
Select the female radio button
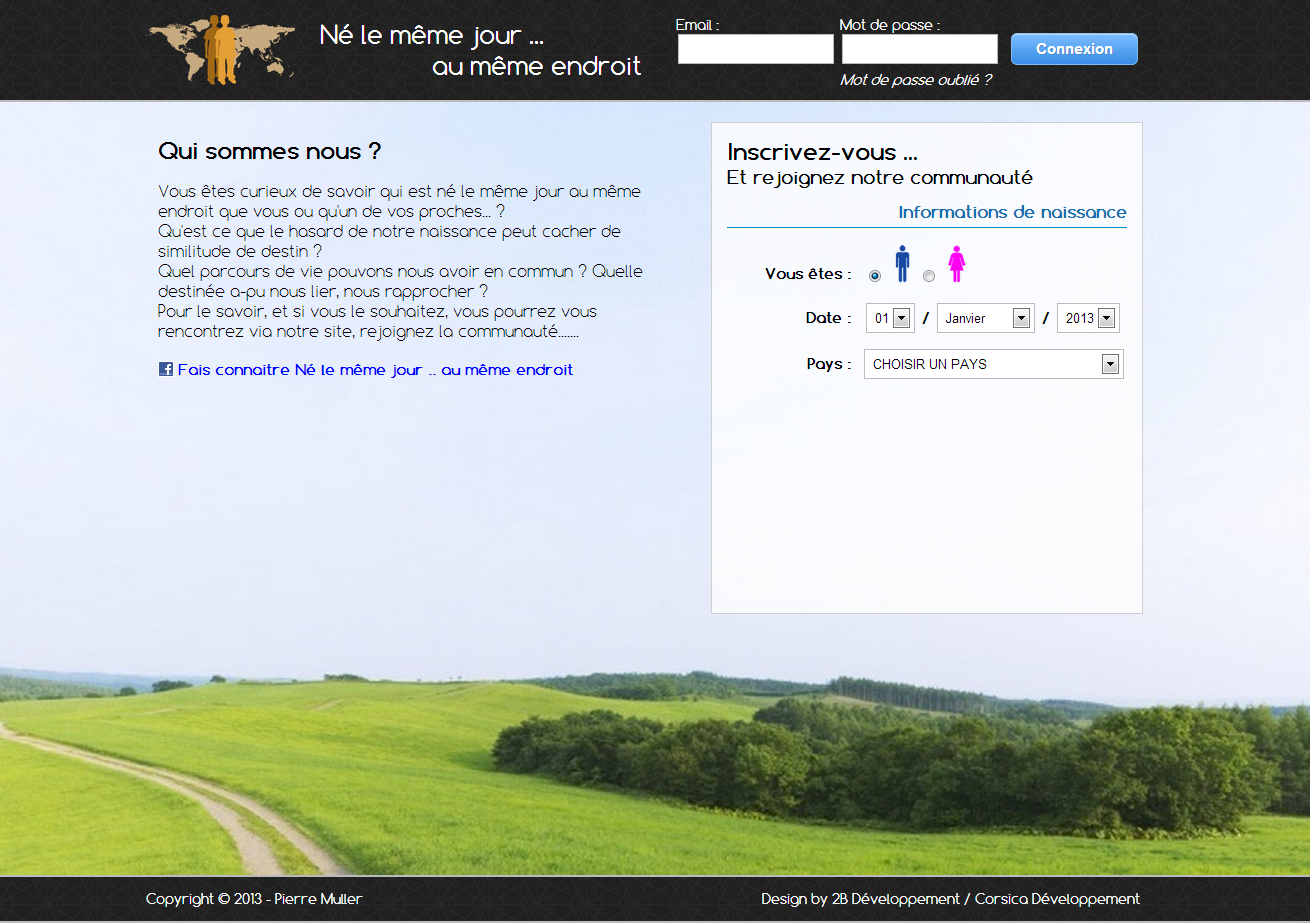pos(929,276)
